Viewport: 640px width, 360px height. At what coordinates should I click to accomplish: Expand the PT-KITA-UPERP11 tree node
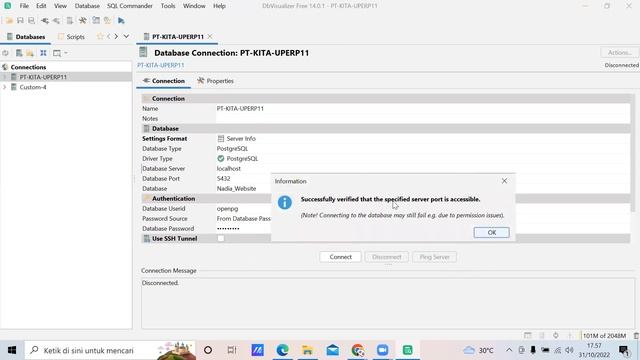[4, 77]
